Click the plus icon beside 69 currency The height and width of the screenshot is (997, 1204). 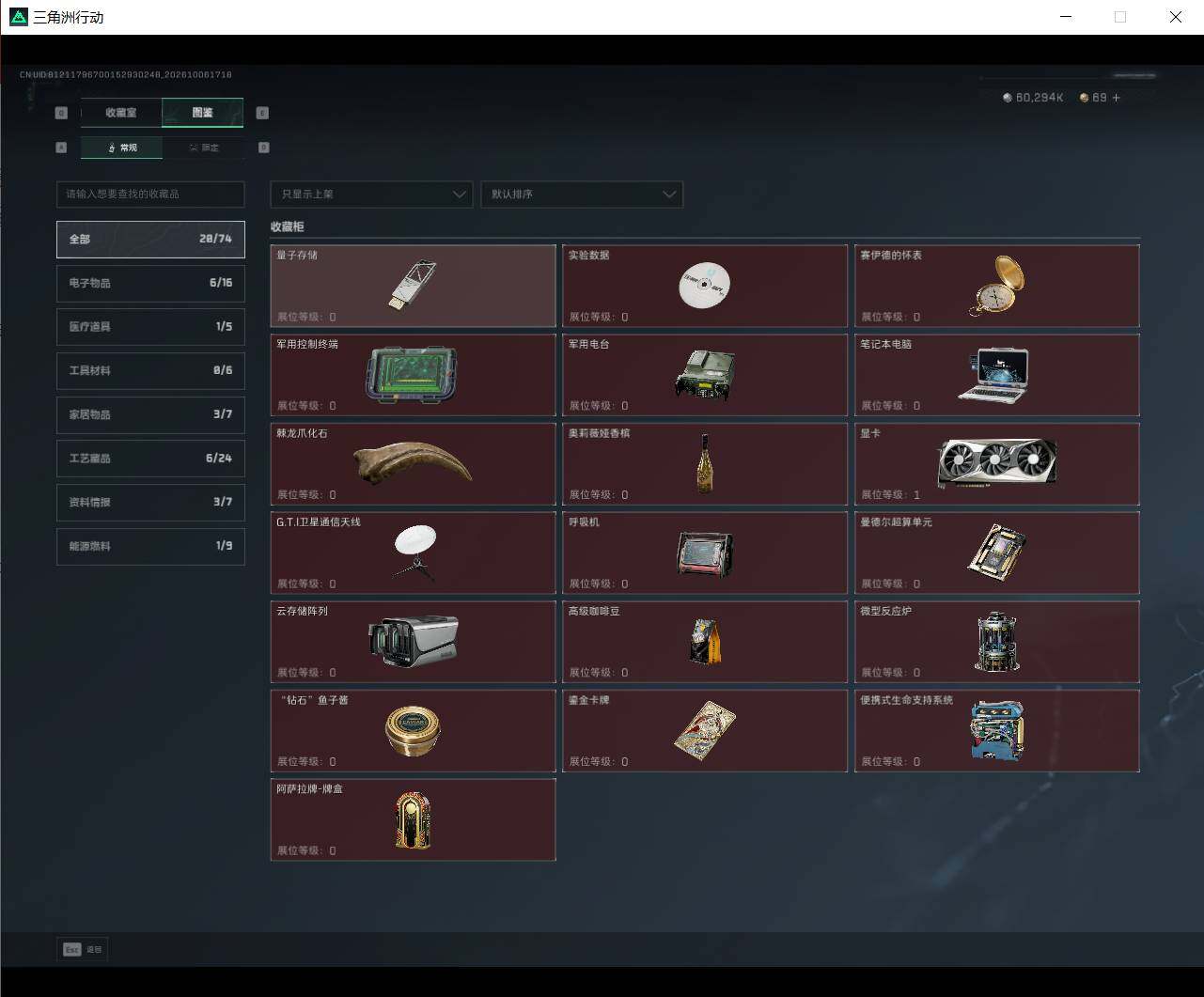pos(1117,98)
